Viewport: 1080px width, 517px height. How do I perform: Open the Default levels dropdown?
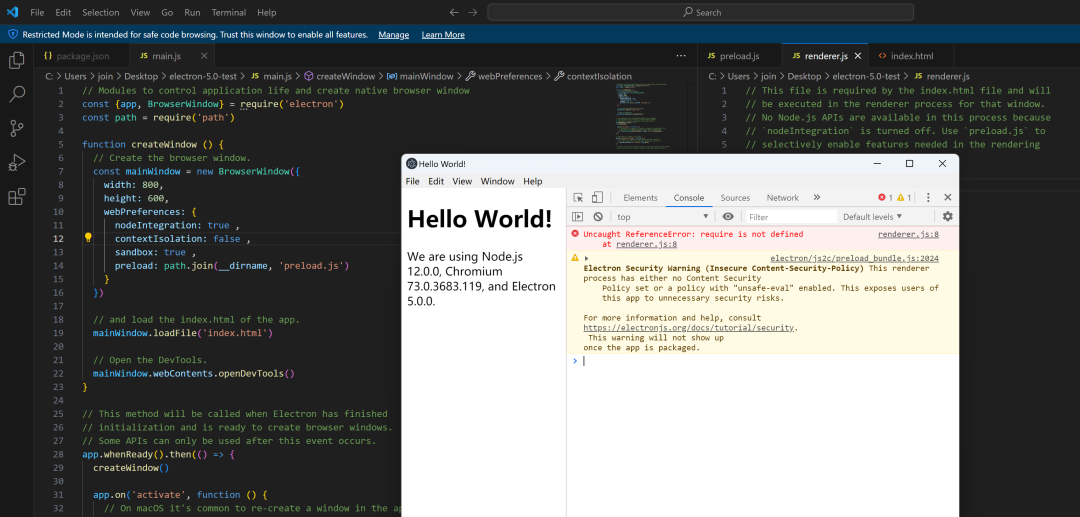pyautogui.click(x=872, y=217)
